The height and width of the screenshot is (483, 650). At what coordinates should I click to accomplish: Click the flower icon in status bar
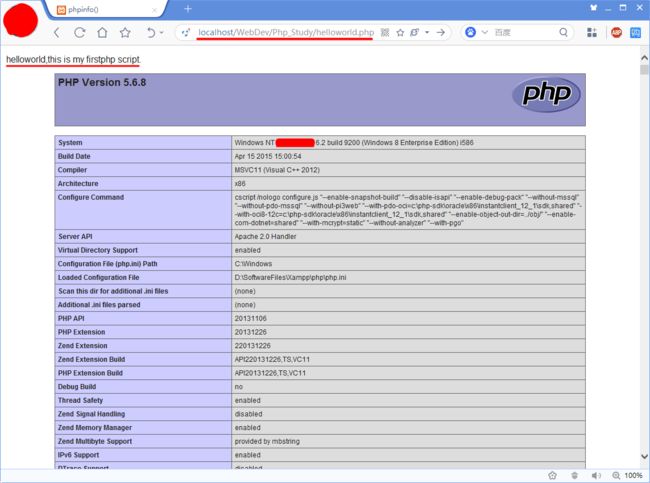pos(552,475)
